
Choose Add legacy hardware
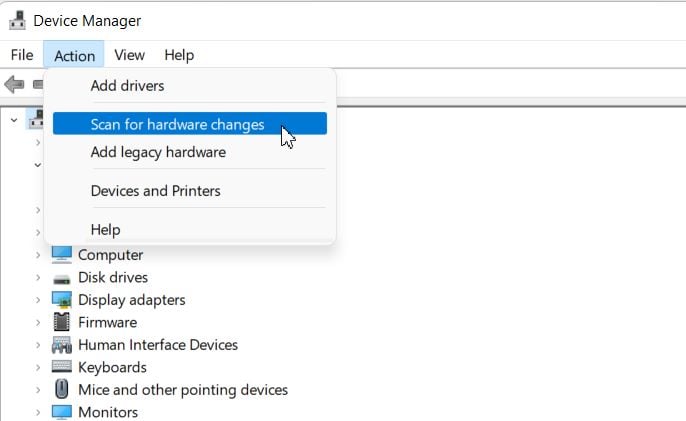click(158, 152)
